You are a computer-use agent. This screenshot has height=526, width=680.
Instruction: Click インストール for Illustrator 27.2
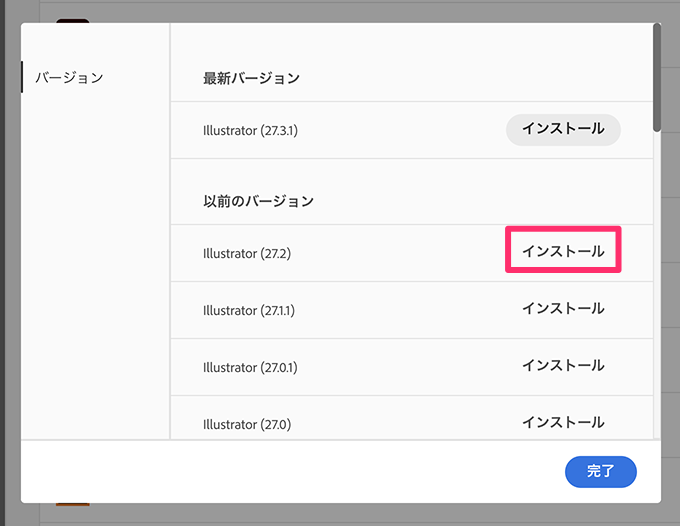(x=563, y=251)
